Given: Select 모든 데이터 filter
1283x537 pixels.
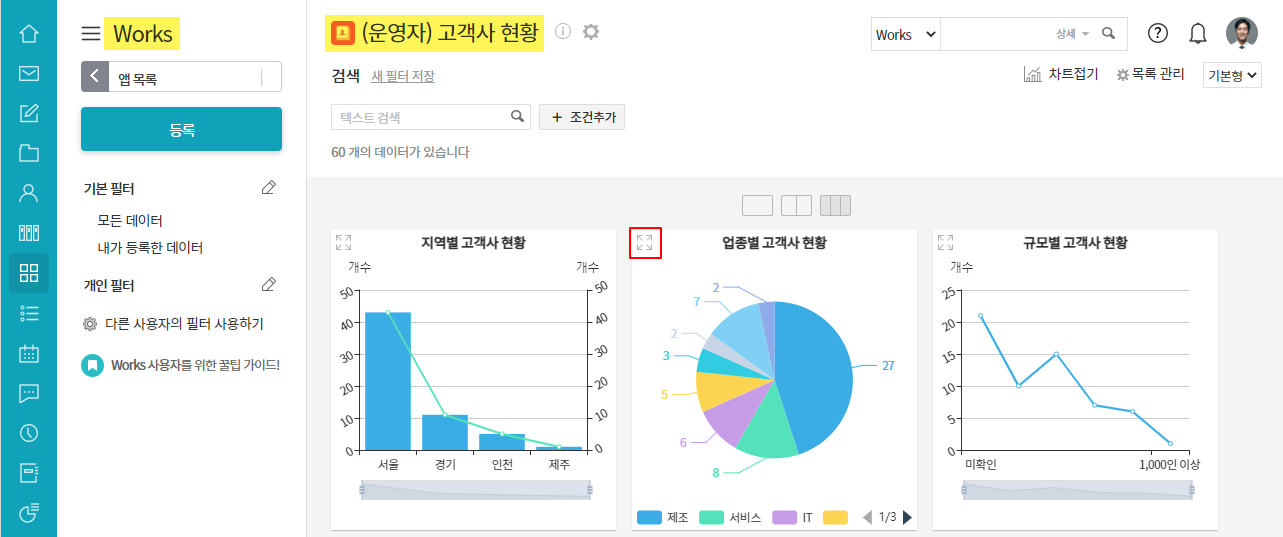Looking at the screenshot, I should (x=130, y=220).
